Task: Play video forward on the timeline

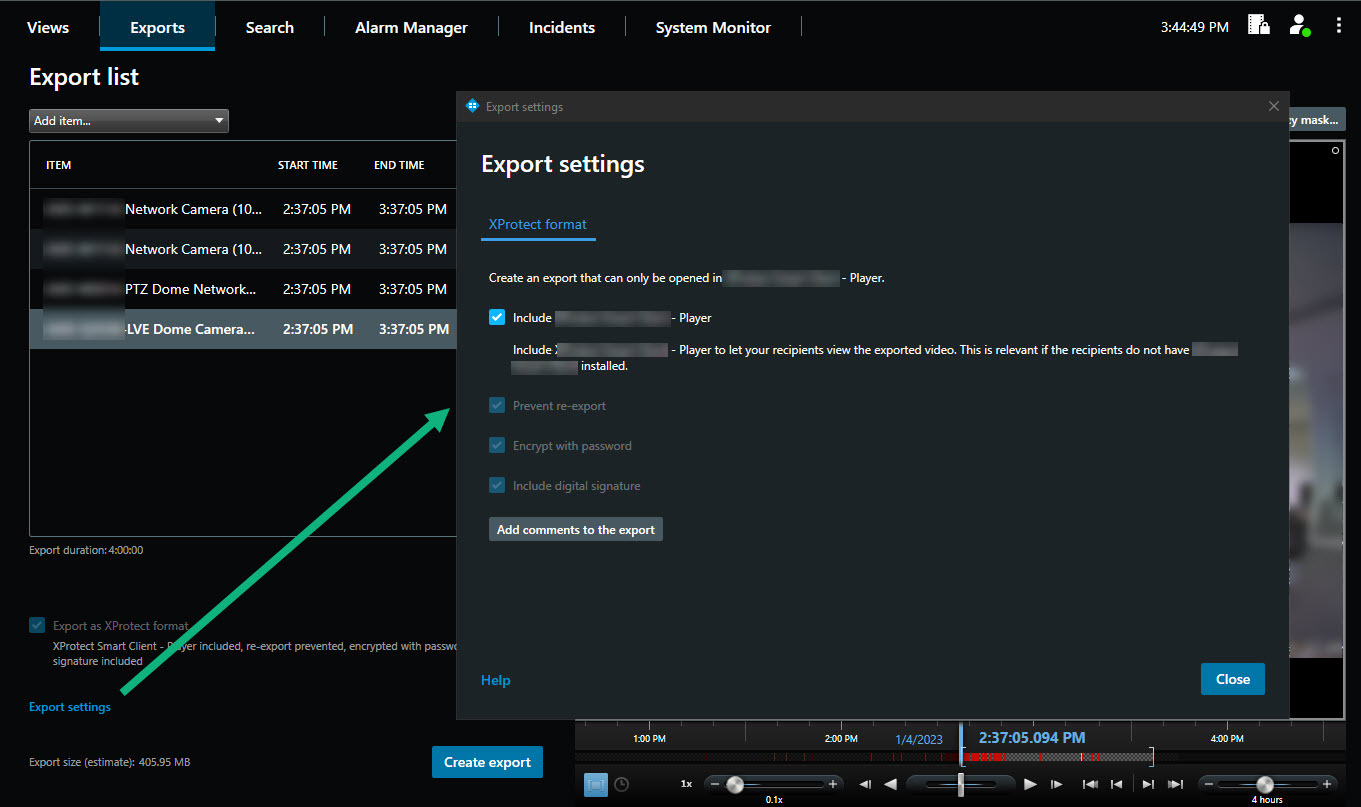Action: click(1030, 784)
